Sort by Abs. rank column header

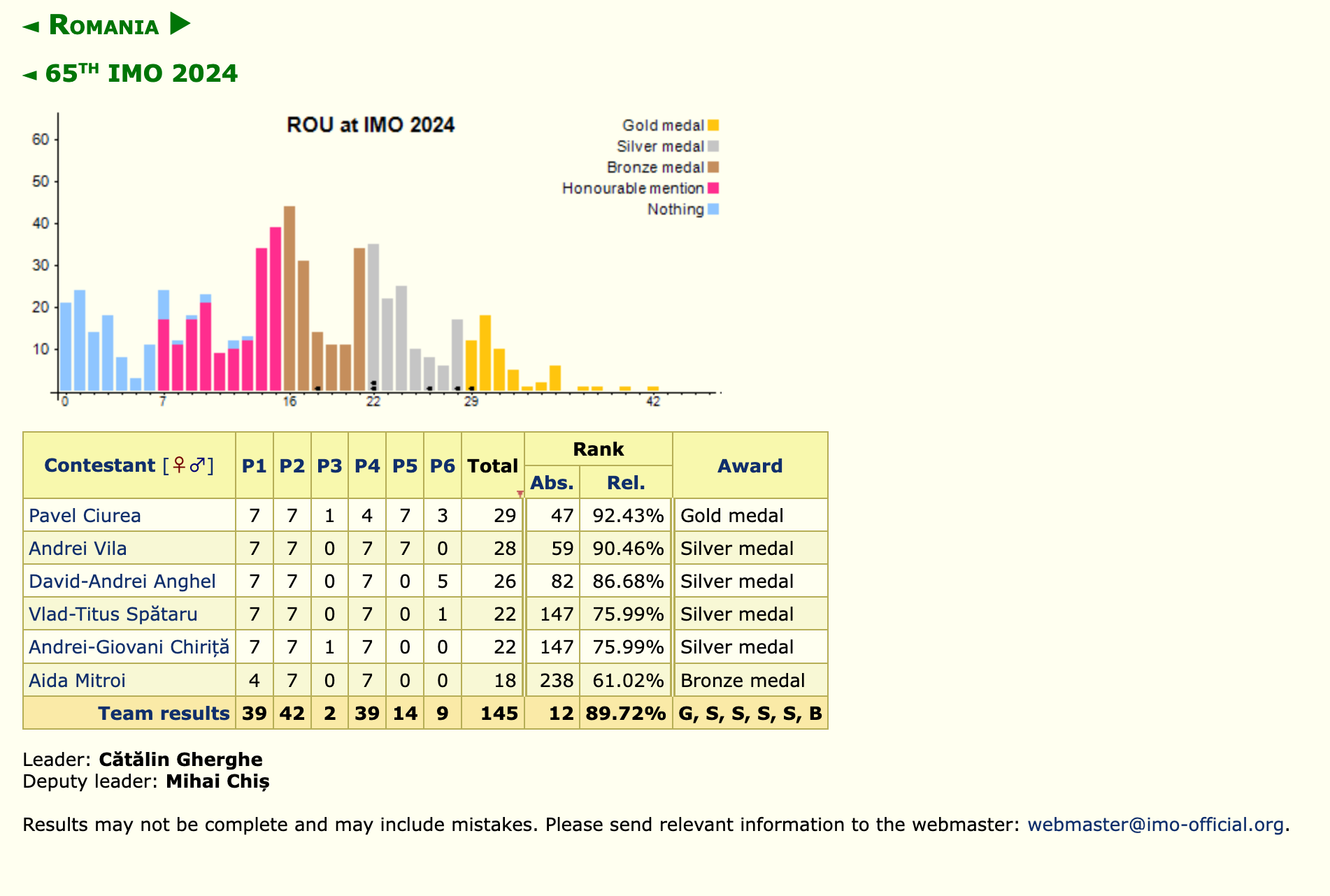pyautogui.click(x=552, y=483)
